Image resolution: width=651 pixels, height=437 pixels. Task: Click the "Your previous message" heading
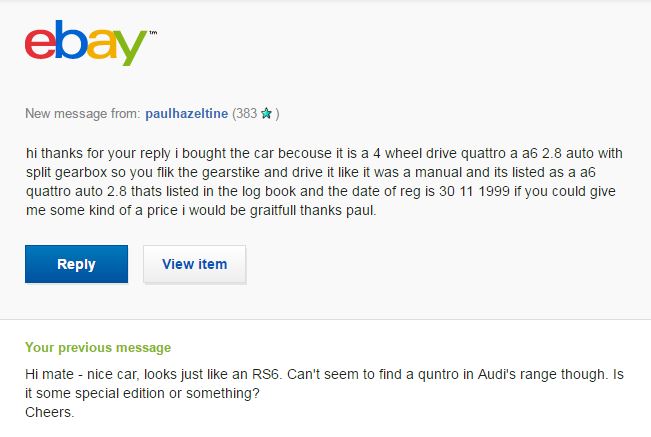pos(98,348)
